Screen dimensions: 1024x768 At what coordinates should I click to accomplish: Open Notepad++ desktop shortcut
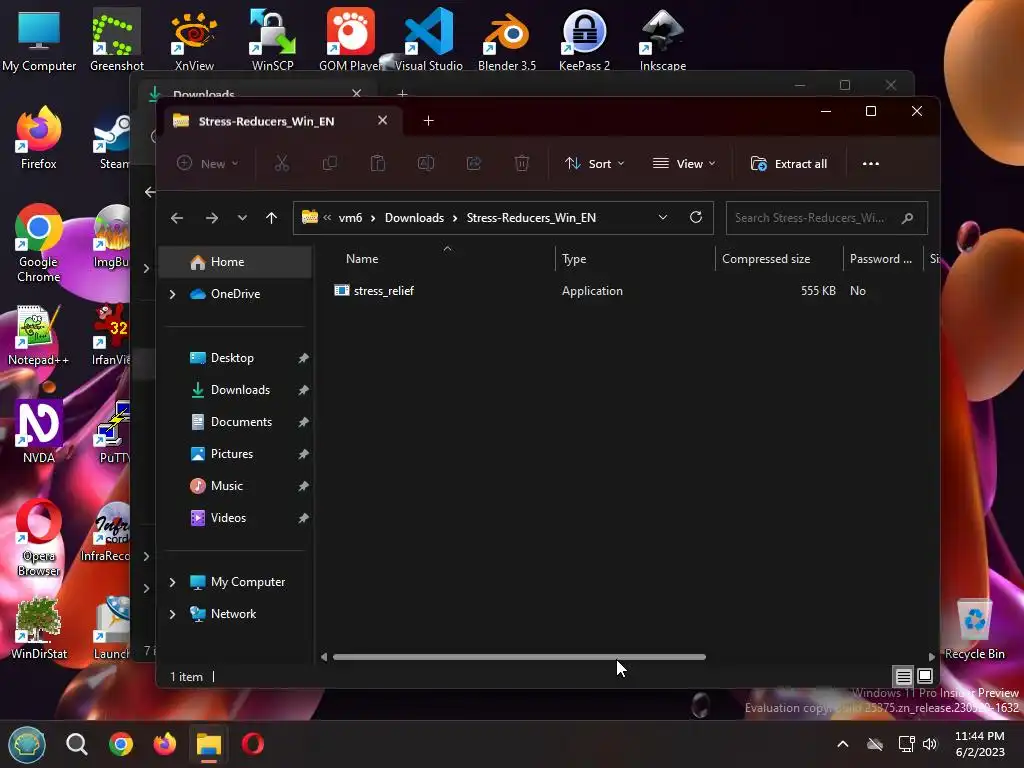[39, 335]
